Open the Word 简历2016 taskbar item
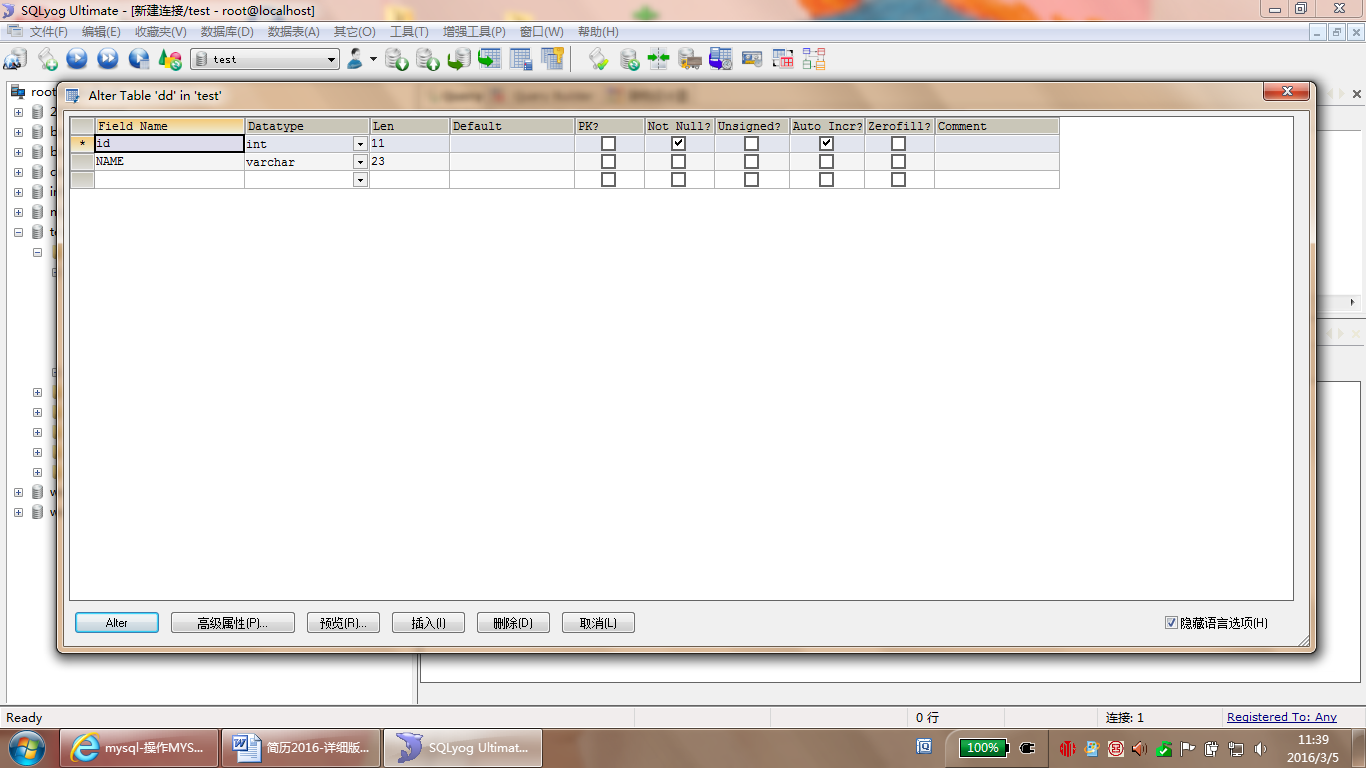This screenshot has width=1366, height=768. 301,748
